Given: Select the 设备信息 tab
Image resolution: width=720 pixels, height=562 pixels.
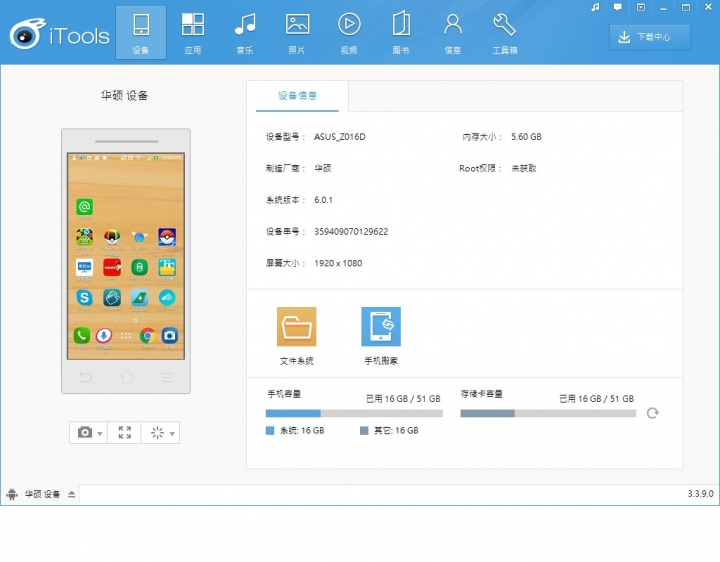Looking at the screenshot, I should point(297,96).
